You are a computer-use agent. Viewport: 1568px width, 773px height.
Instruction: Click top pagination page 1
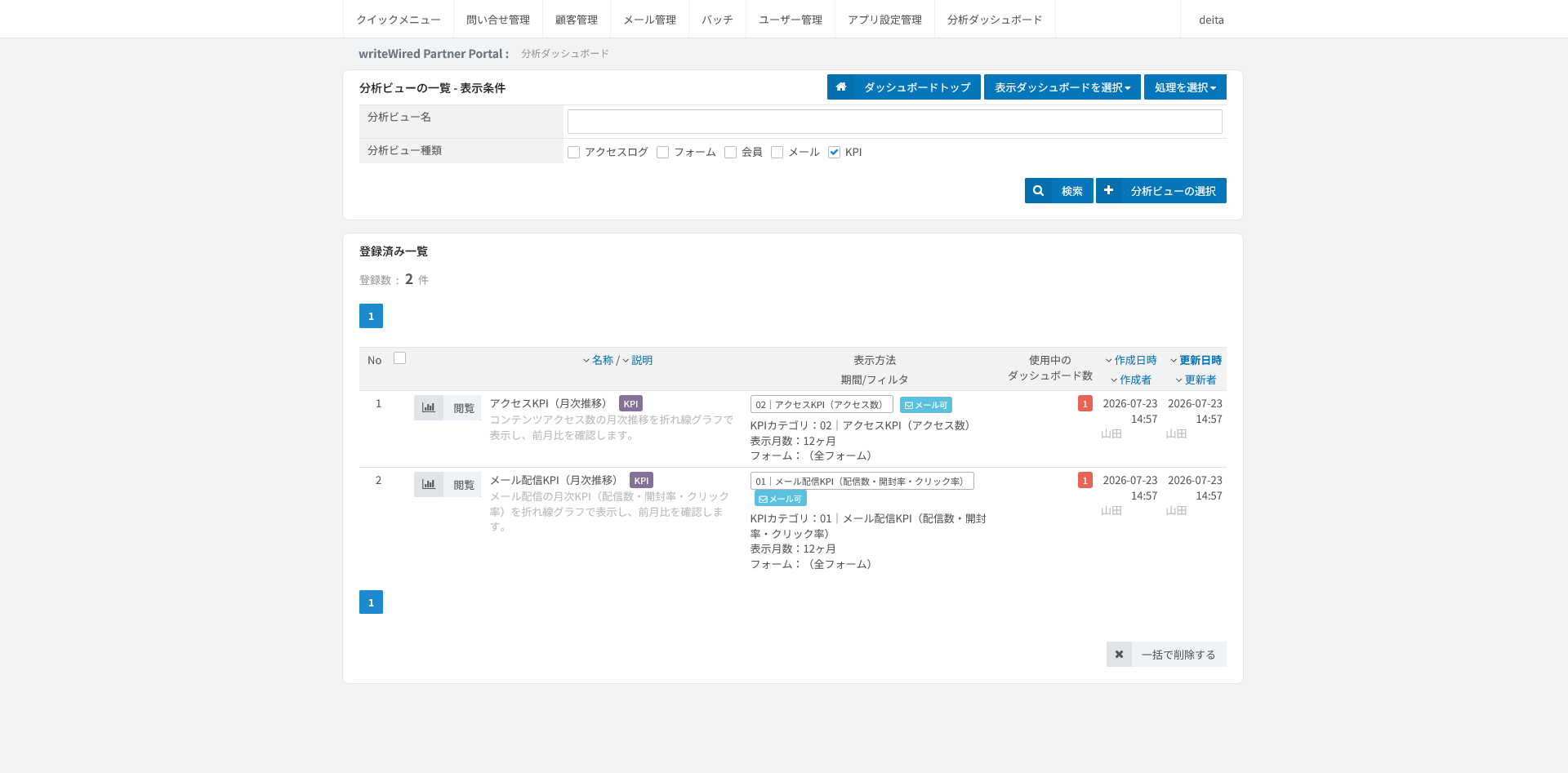(371, 316)
